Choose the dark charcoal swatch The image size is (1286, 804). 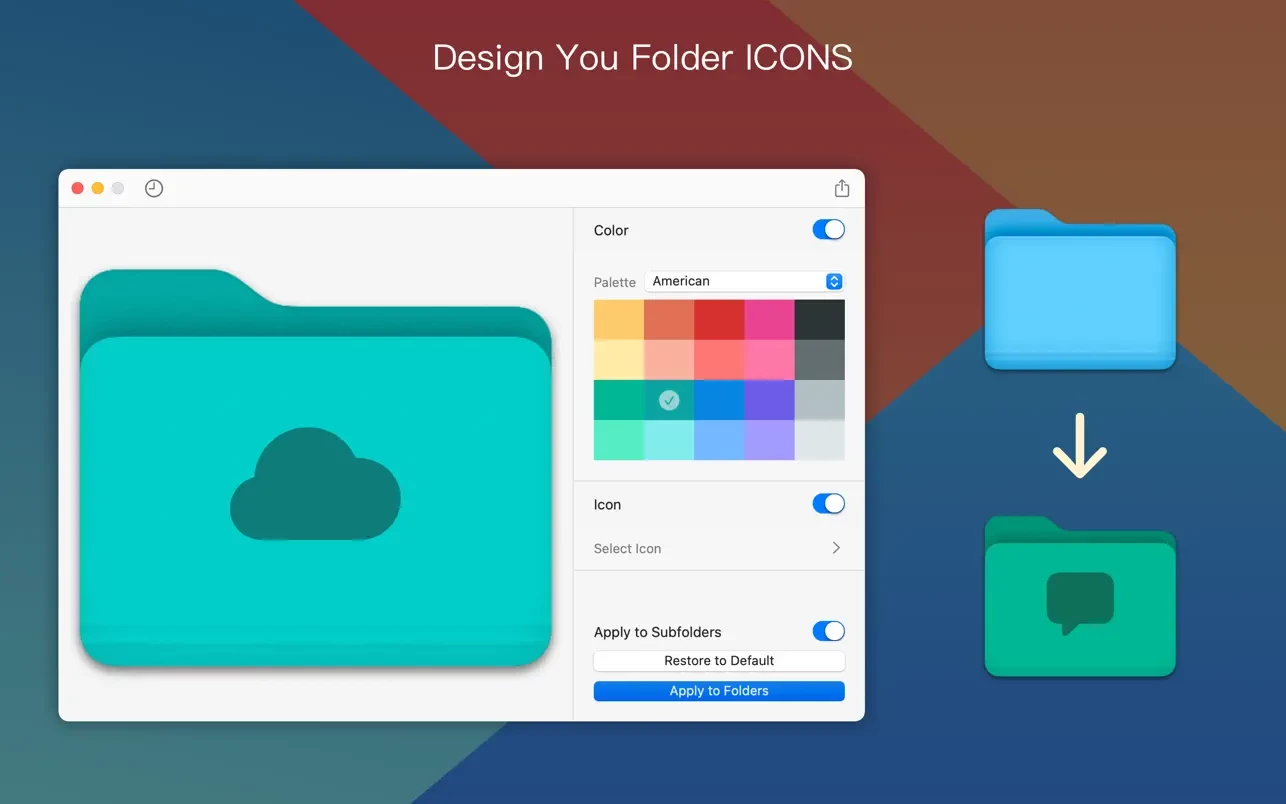(819, 320)
